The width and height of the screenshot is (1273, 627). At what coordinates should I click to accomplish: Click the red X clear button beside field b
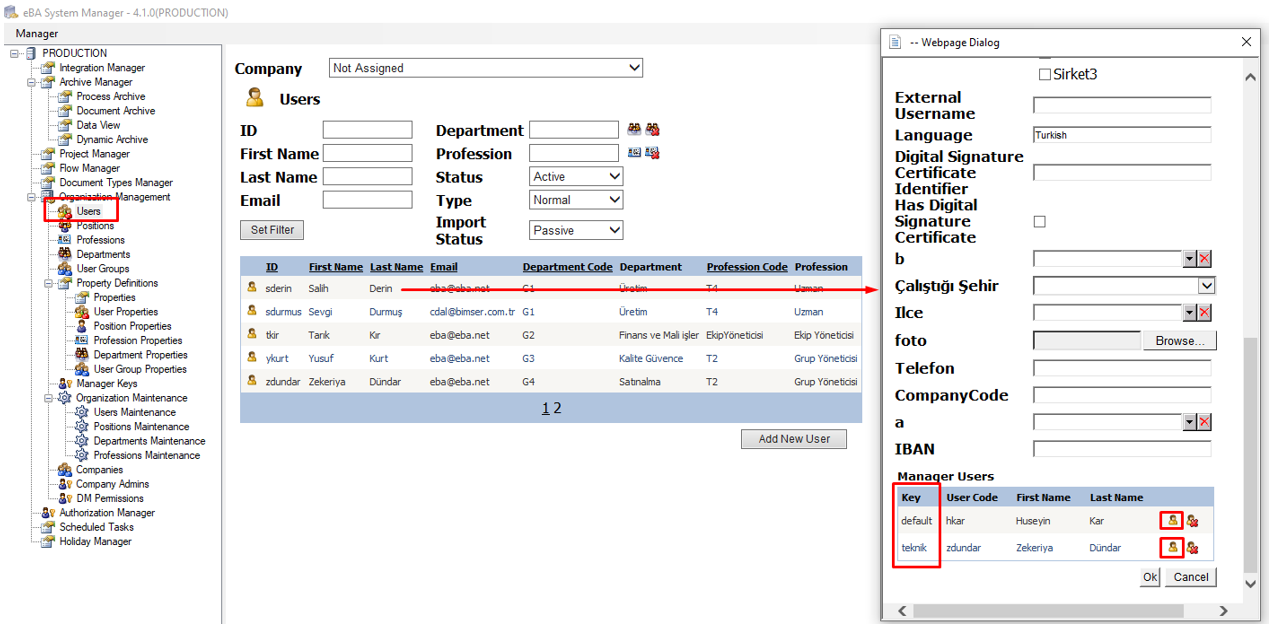tap(1204, 259)
